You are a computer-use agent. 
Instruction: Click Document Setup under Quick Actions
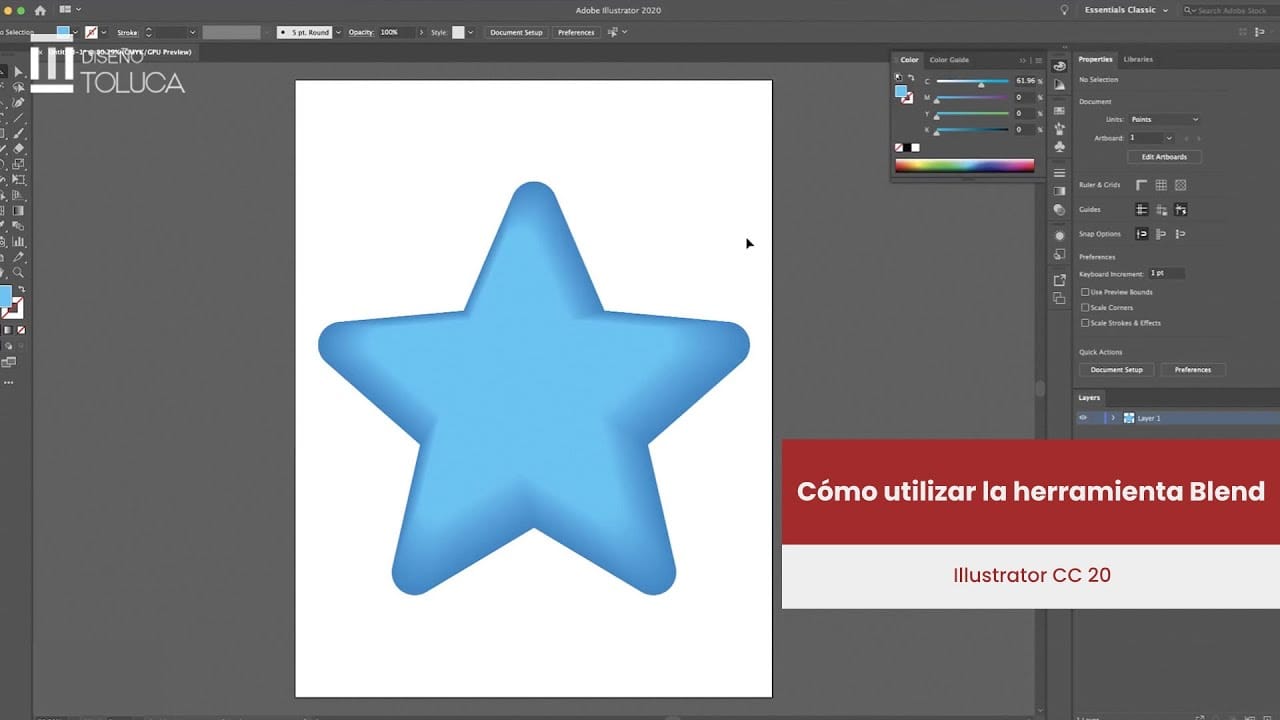(1116, 370)
